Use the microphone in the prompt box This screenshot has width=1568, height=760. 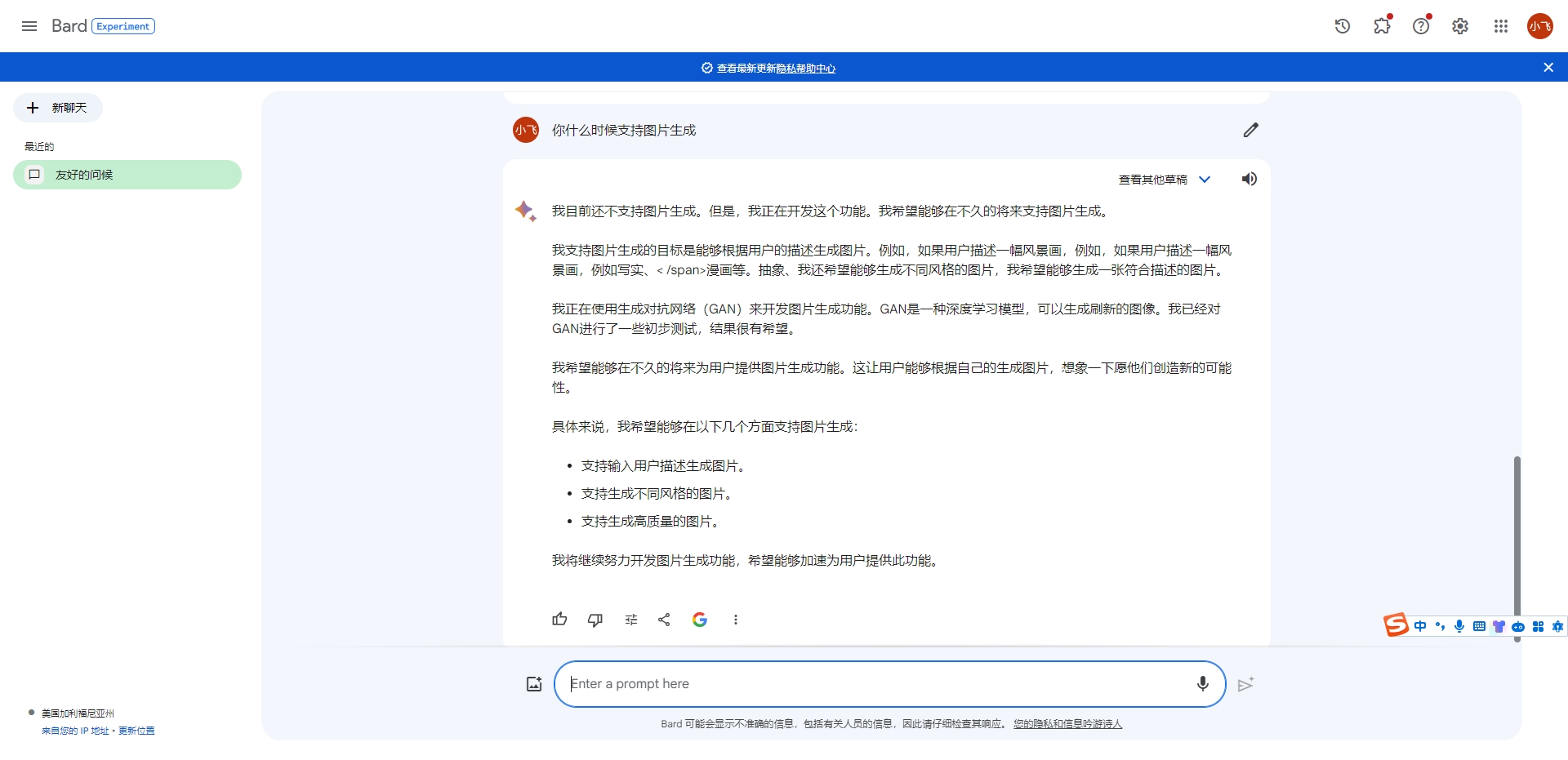pyautogui.click(x=1202, y=684)
